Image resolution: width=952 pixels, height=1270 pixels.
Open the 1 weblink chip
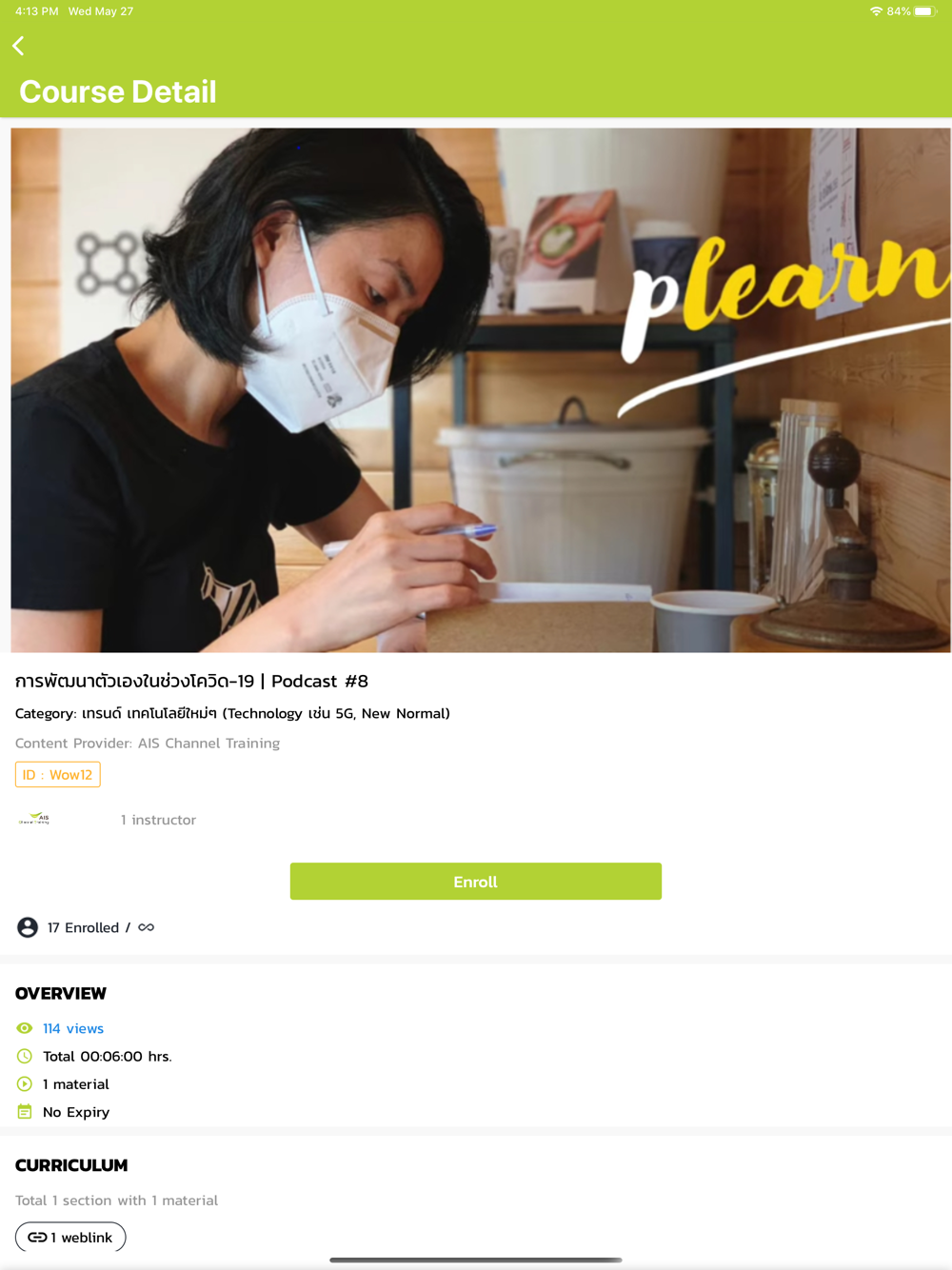70,1237
